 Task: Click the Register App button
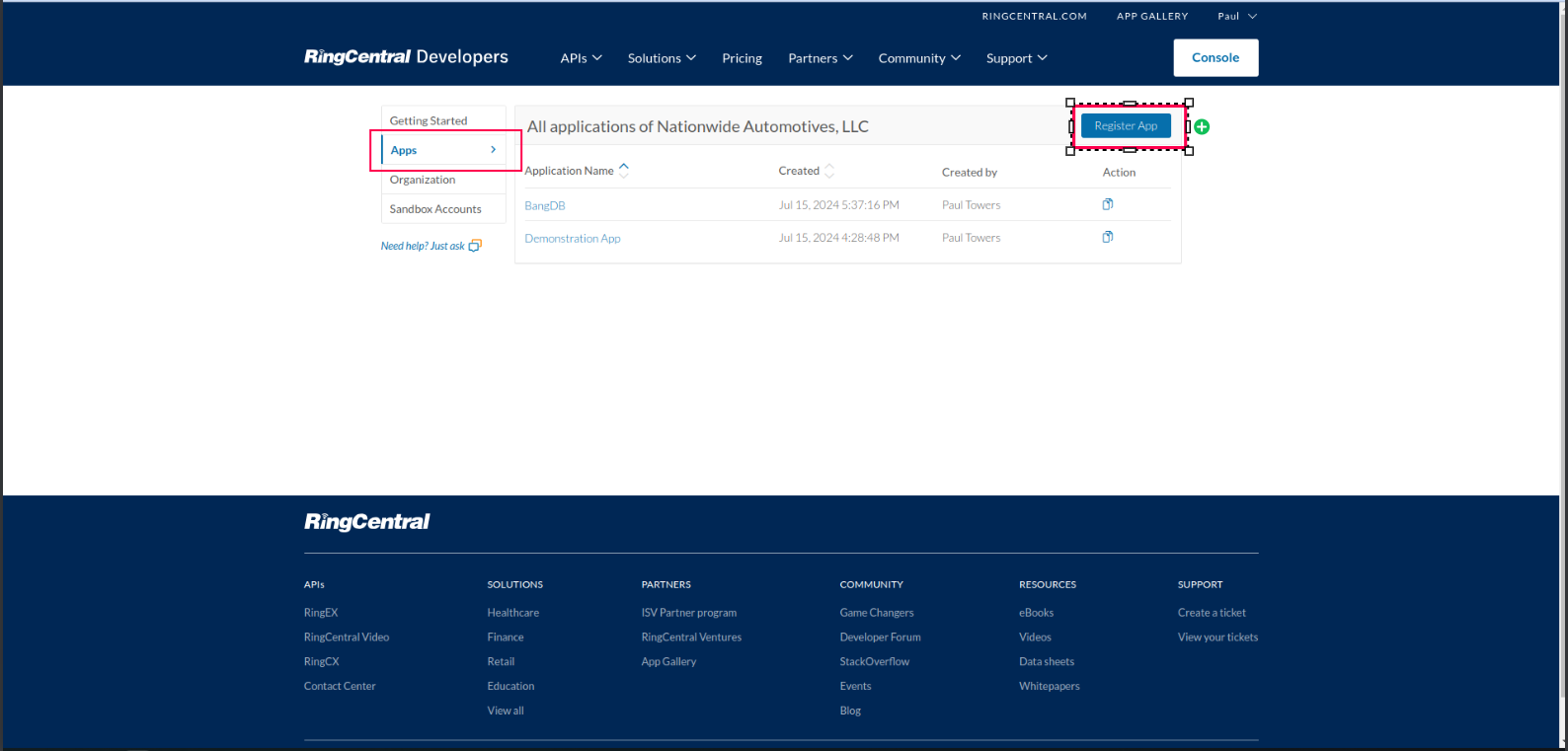[x=1126, y=125]
